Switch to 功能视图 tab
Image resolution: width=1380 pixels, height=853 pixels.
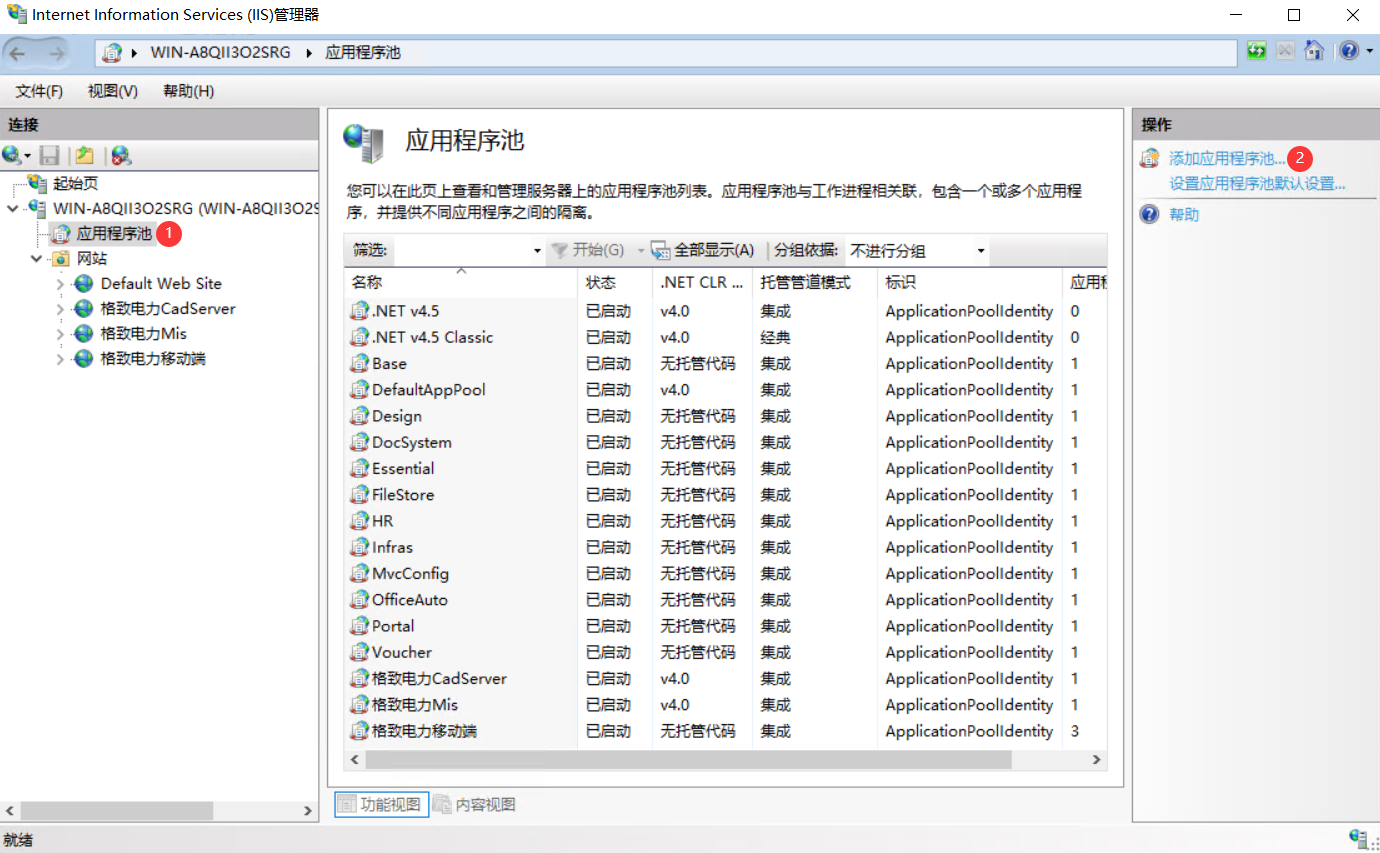point(381,804)
